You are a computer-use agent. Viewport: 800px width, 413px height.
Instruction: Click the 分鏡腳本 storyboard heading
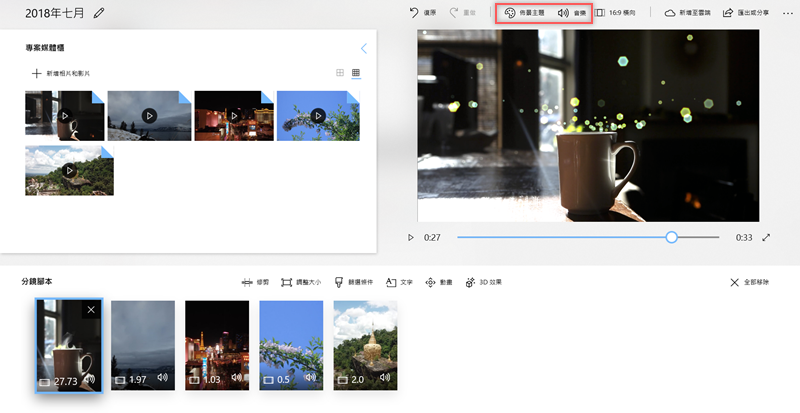pyautogui.click(x=37, y=282)
